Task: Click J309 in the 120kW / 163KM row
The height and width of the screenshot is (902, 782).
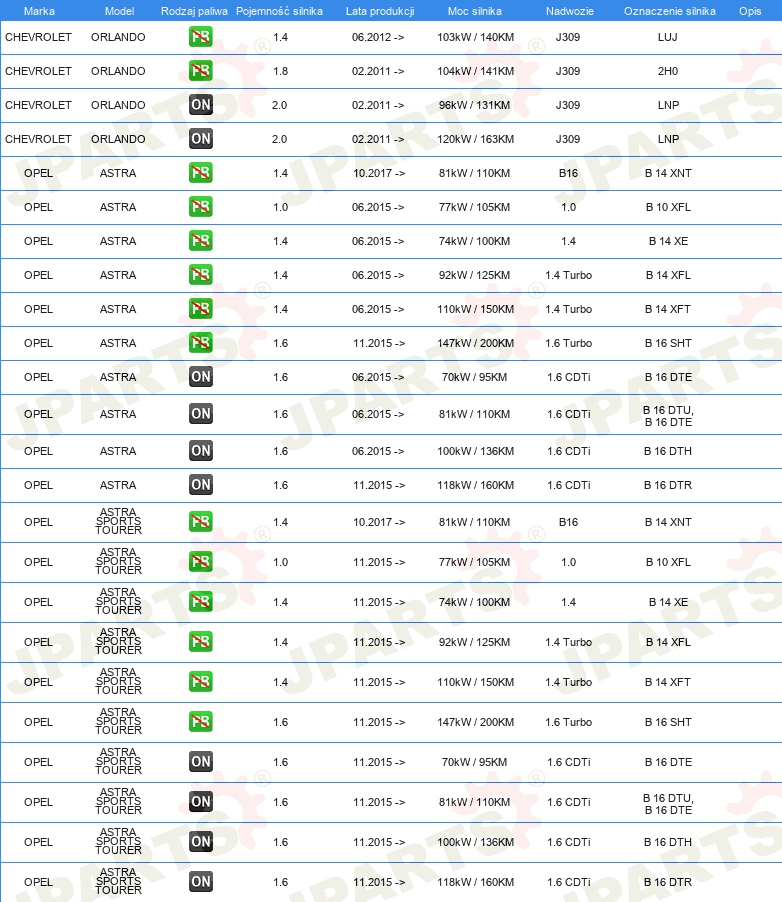Action: point(568,139)
